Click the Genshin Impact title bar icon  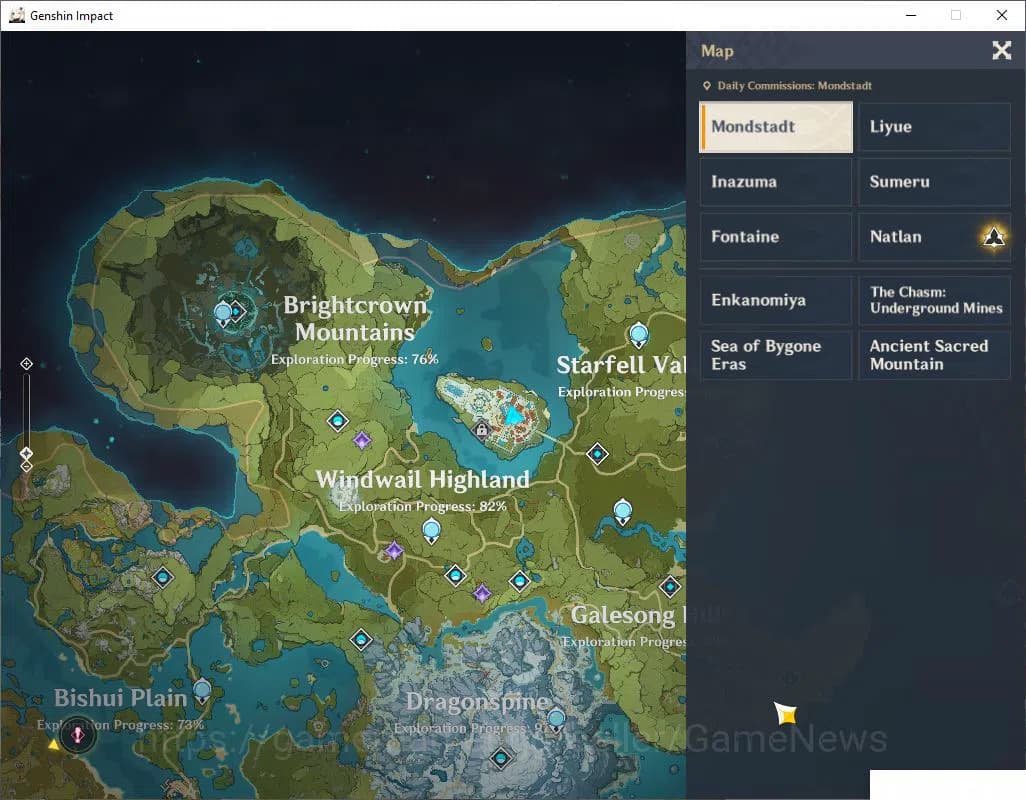16,15
